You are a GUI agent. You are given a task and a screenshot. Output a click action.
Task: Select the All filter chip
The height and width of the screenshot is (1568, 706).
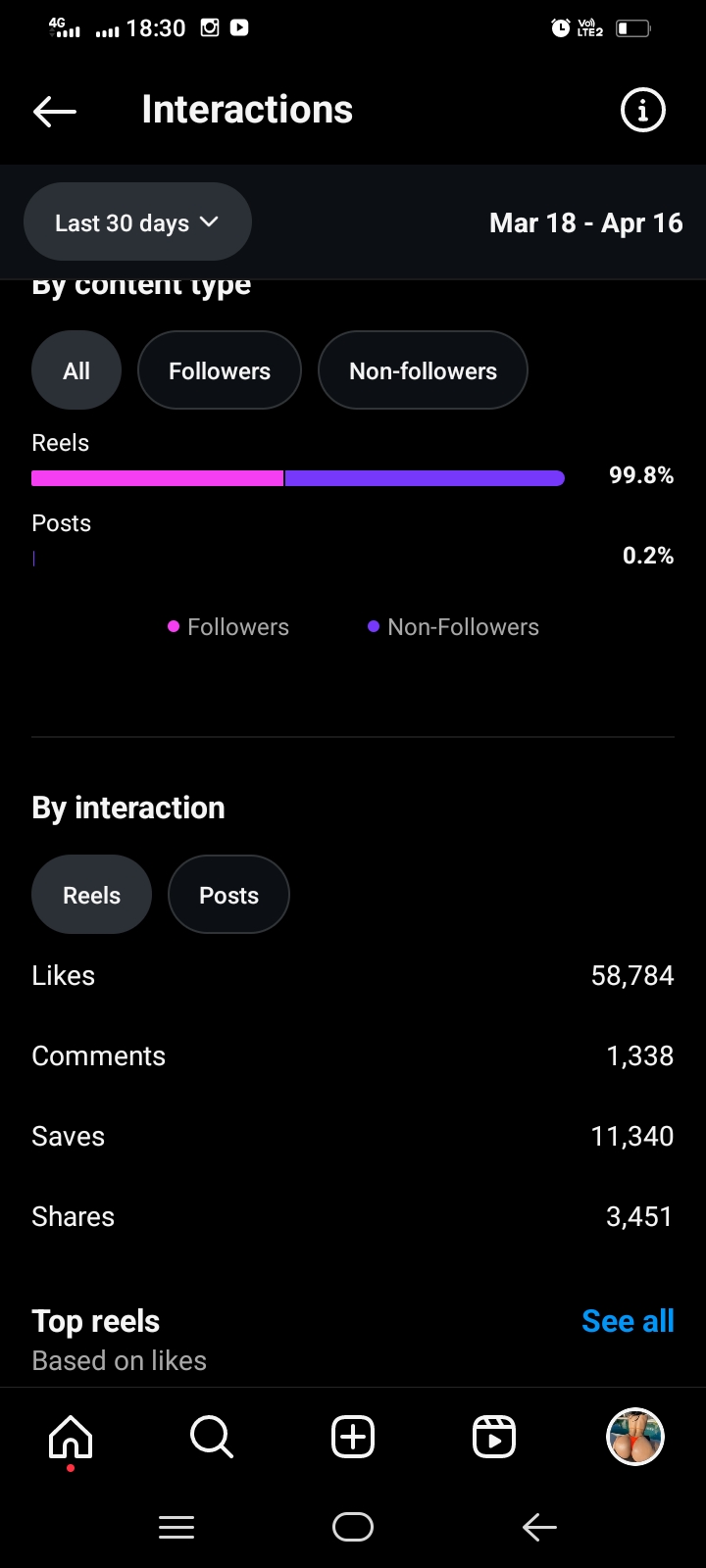(76, 370)
